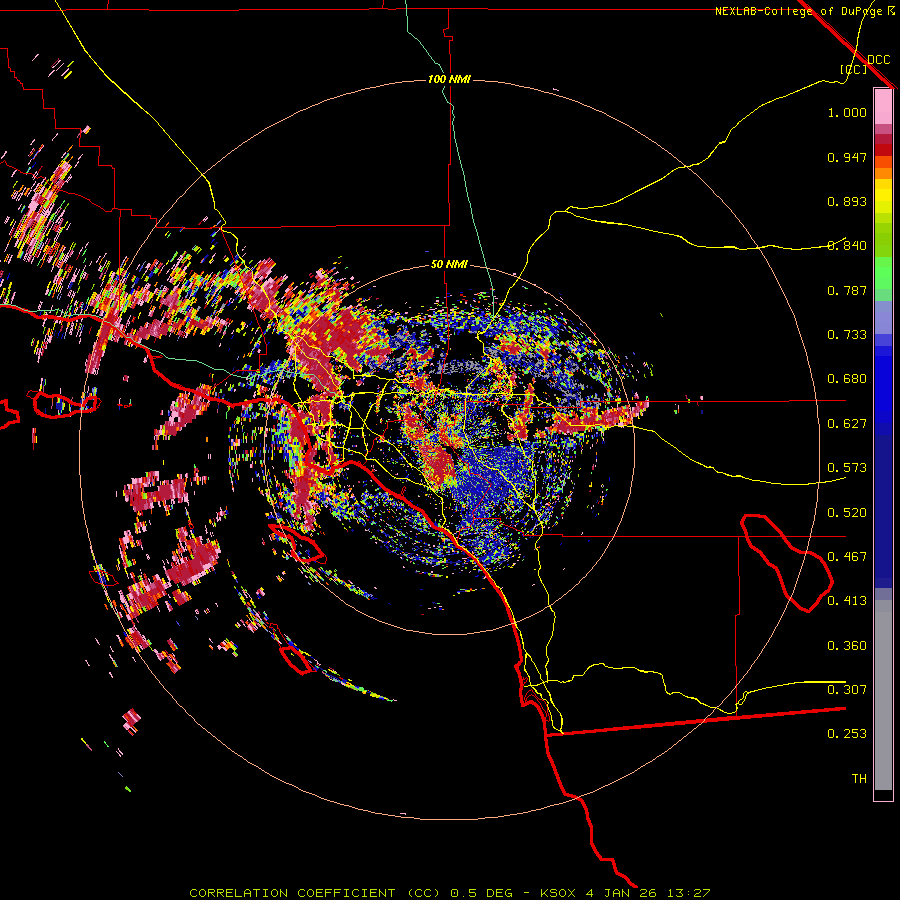Click the 0.573 legend value

847,468
